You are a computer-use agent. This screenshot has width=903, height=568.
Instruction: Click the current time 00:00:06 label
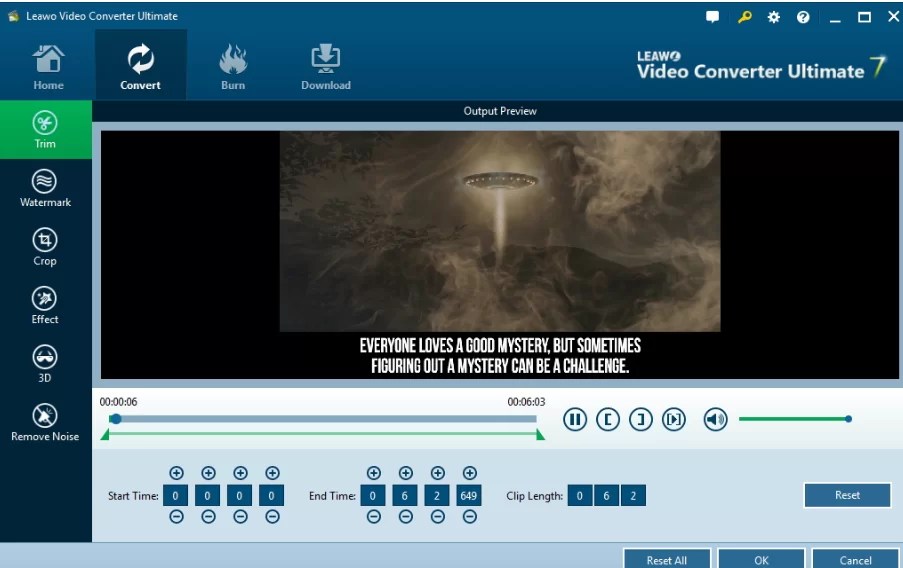(119, 402)
